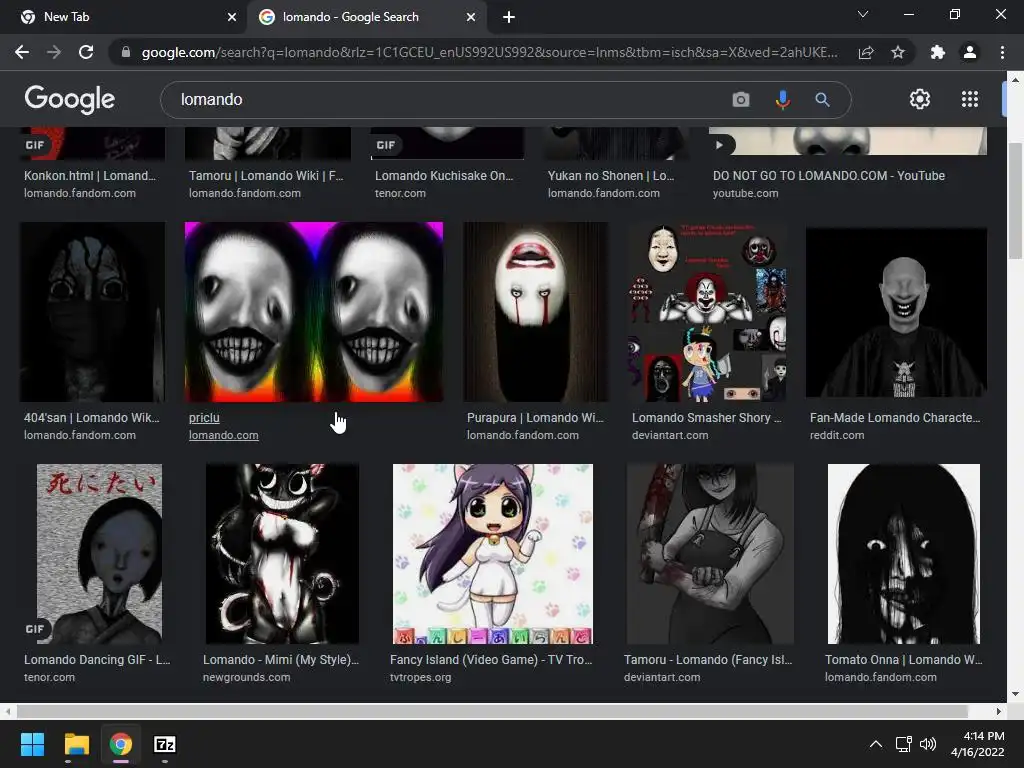Image resolution: width=1024 pixels, height=768 pixels.
Task: Open the Tomato Onna image
Action: [903, 554]
